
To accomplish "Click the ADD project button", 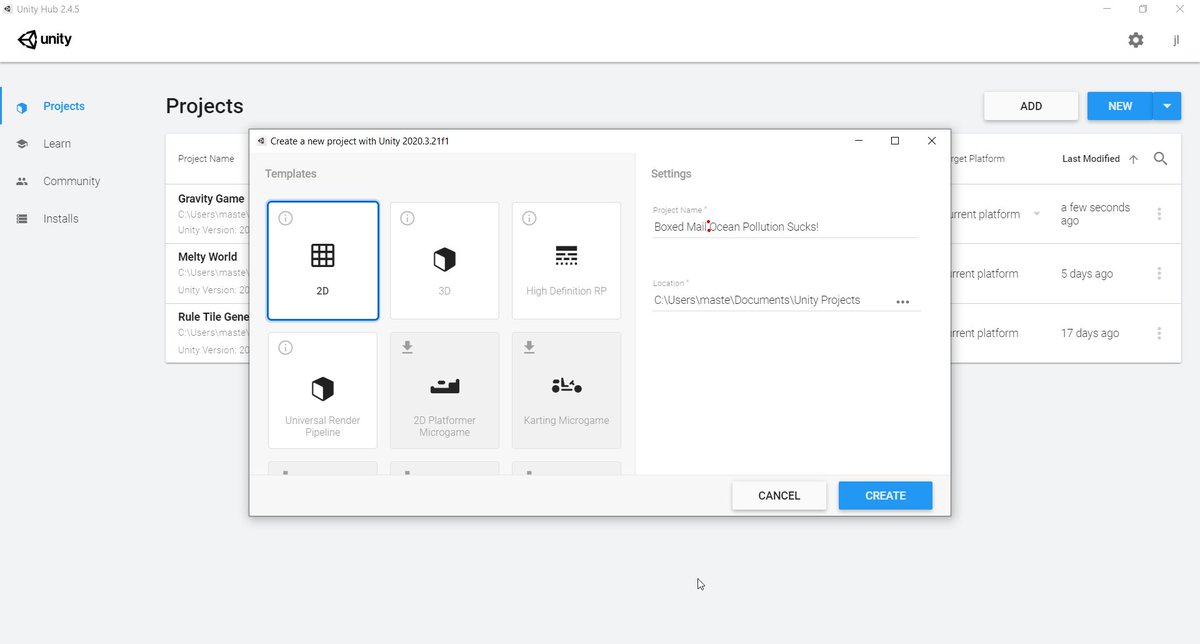I will 1031,106.
